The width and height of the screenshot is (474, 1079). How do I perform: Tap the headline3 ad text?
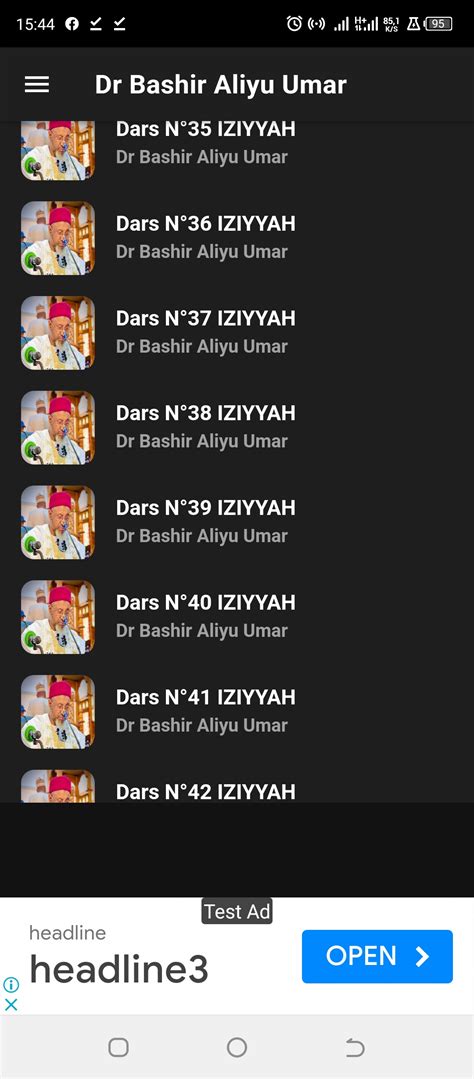pyautogui.click(x=118, y=970)
